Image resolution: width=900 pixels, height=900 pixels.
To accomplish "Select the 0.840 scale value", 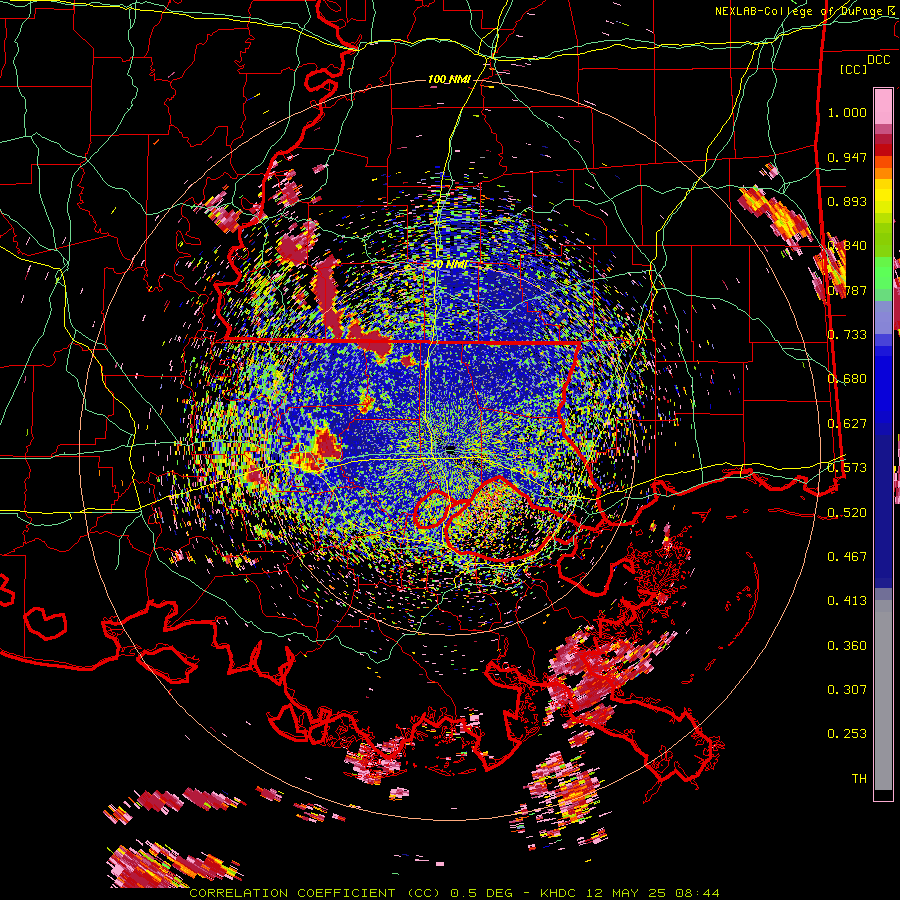I will (x=847, y=246).
